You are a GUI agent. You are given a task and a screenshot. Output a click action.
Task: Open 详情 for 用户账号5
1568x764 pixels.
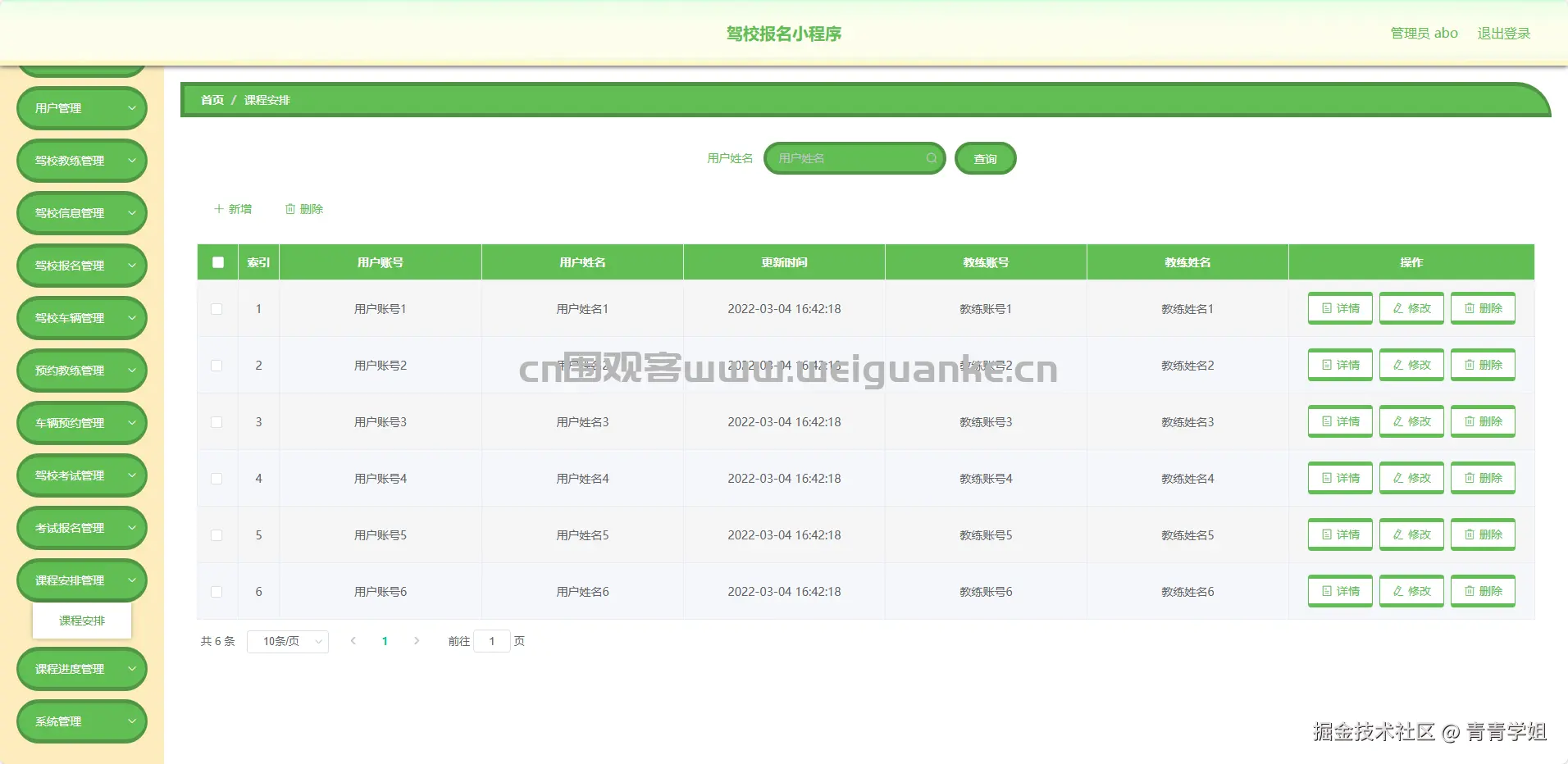coord(1339,534)
